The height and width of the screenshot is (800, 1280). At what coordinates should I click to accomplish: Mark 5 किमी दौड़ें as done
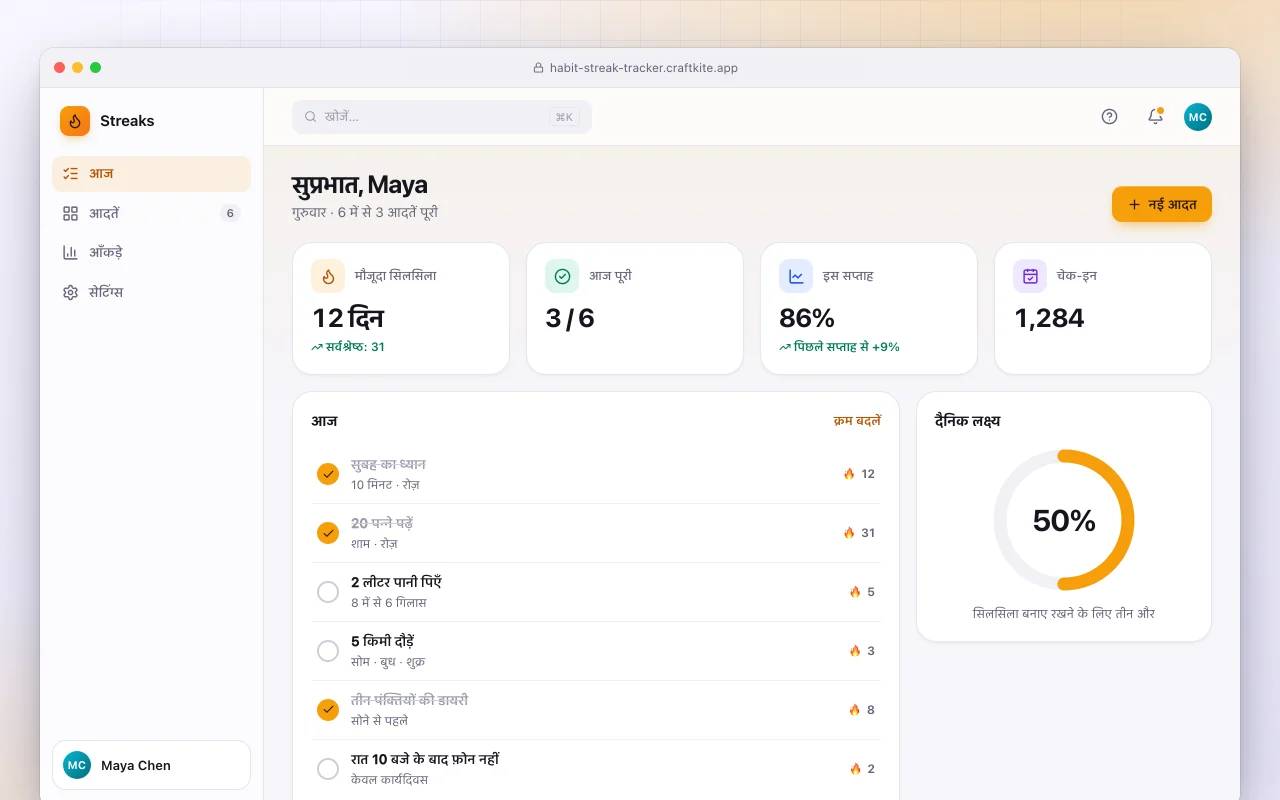pyautogui.click(x=328, y=651)
